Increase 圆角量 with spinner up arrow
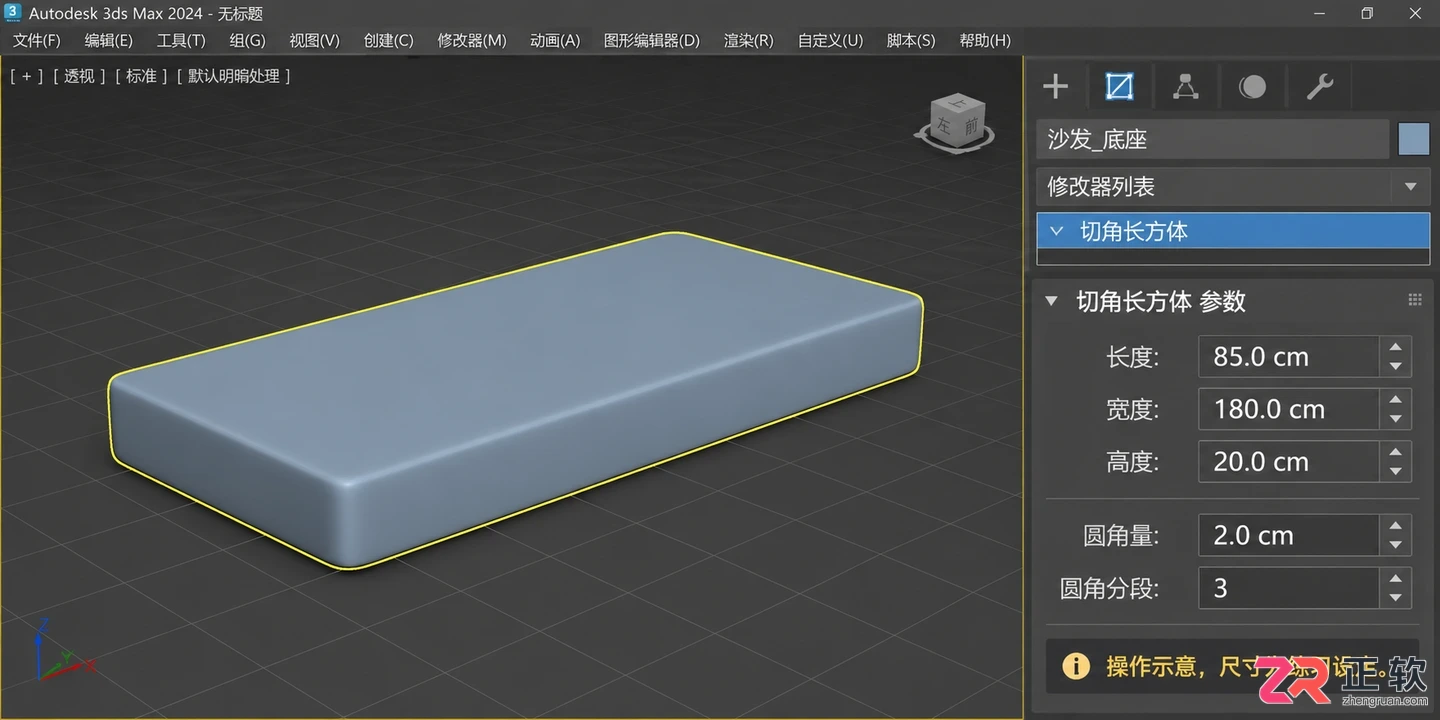The width and height of the screenshot is (1440, 720). point(1395,525)
